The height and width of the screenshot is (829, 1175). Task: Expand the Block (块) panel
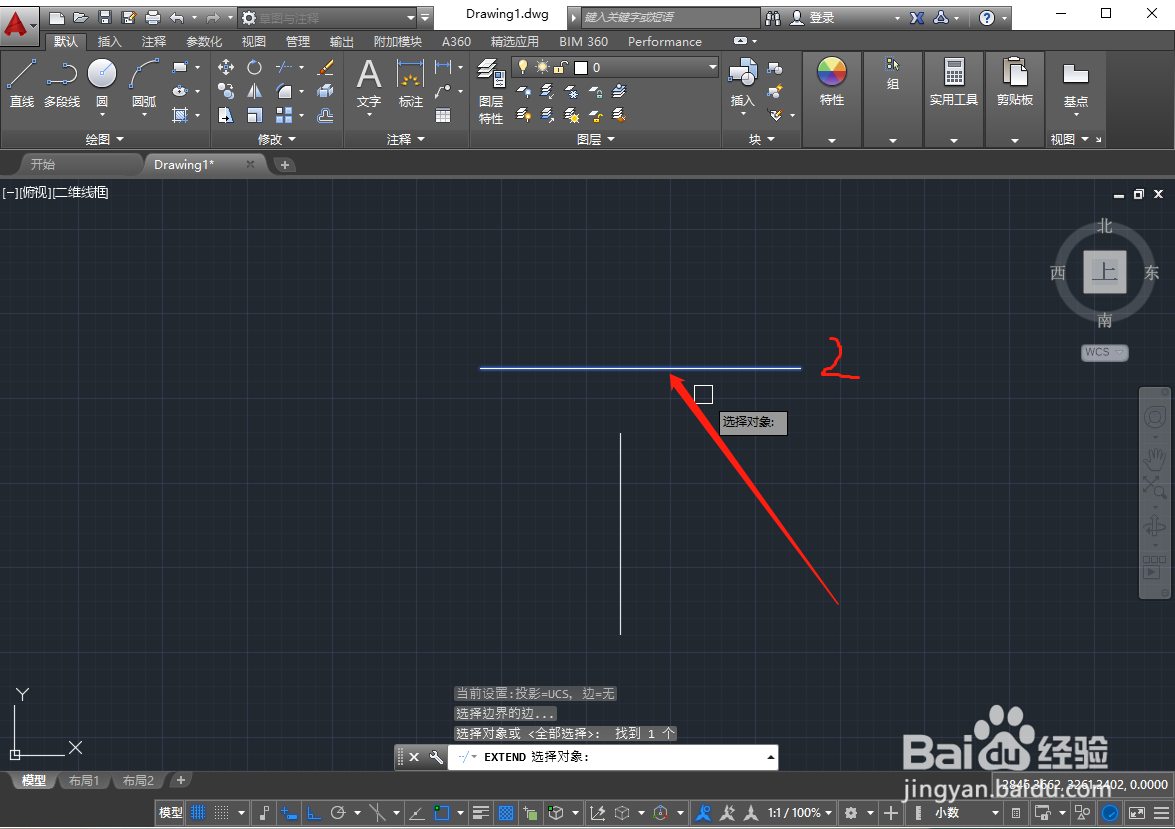click(761, 139)
